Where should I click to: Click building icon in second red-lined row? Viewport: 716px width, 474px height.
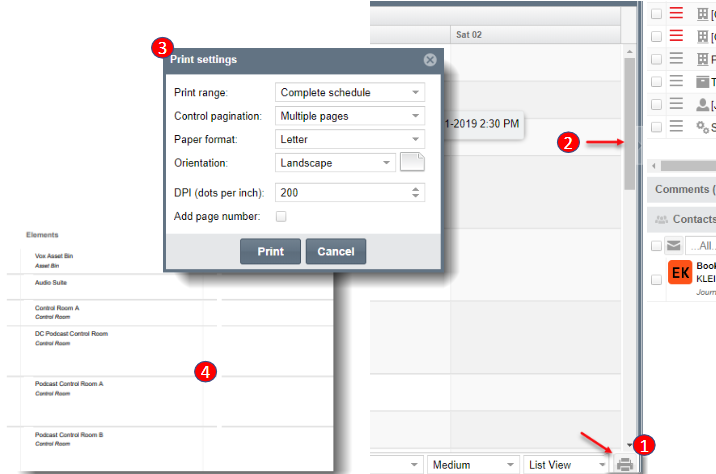tap(703, 37)
